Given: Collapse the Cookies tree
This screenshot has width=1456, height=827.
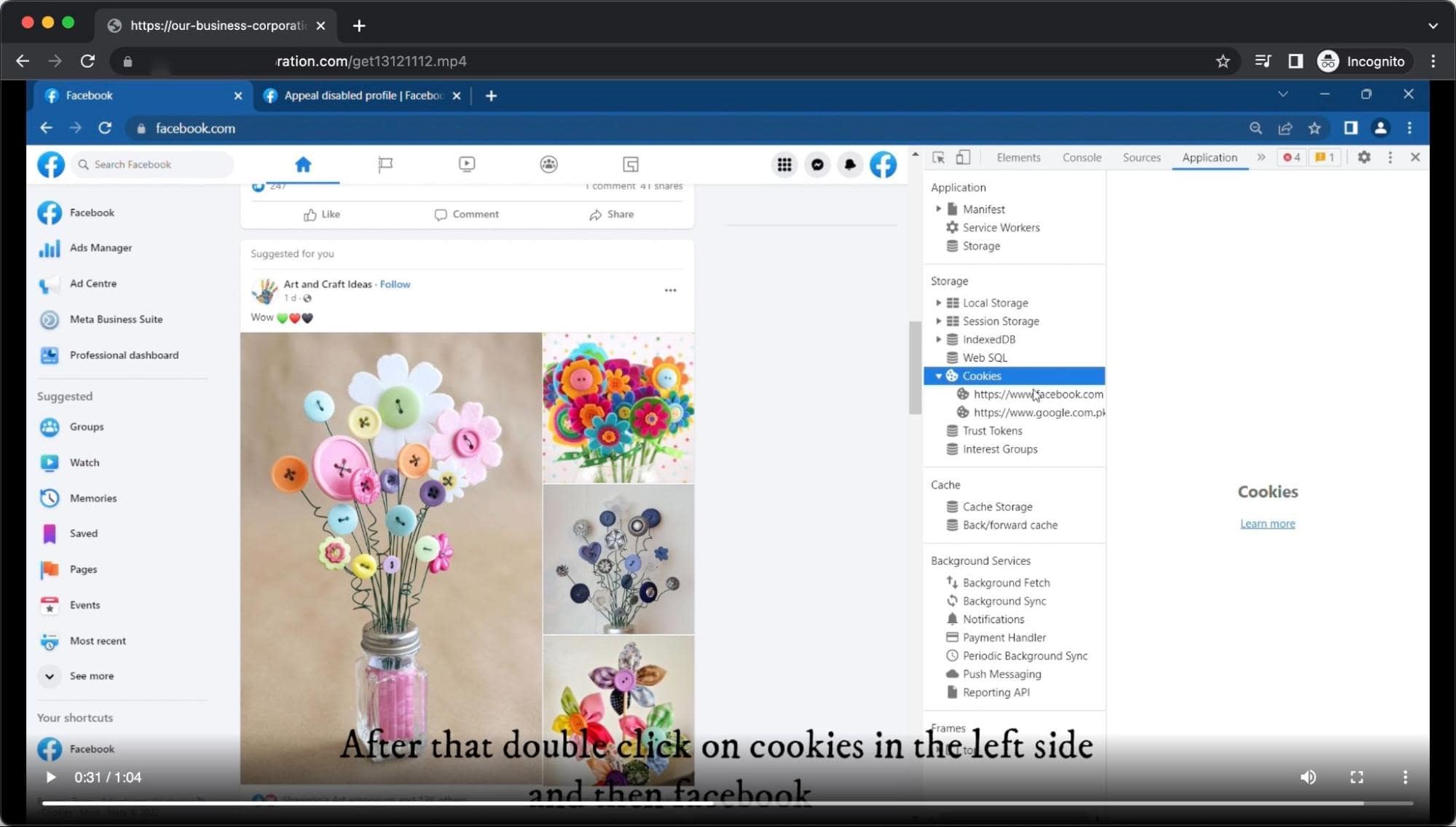Looking at the screenshot, I should [939, 376].
